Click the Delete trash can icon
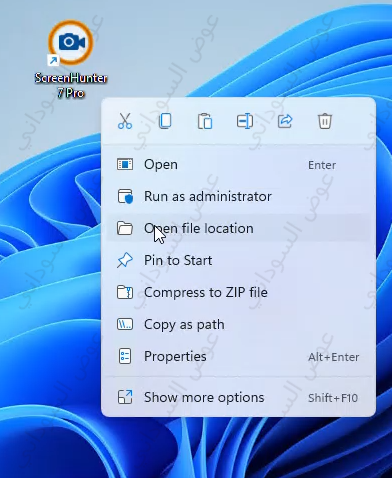 (325, 121)
